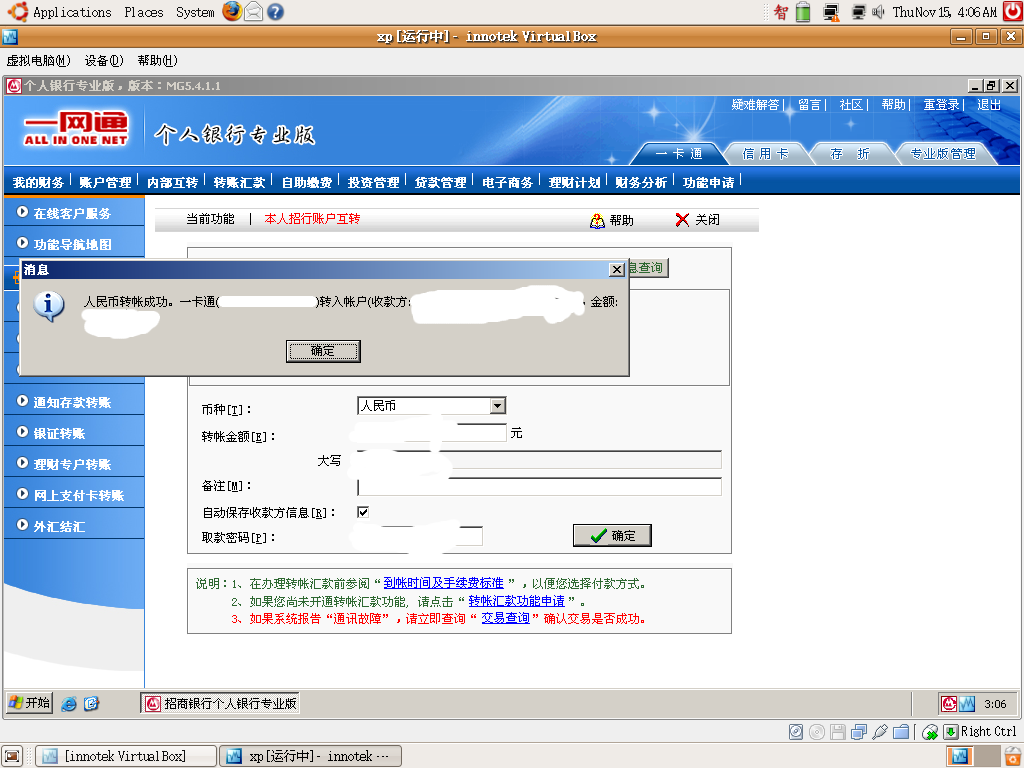1024x768 pixels.
Task: Open the 转帐汇款功能申请 link
Action: [517, 601]
